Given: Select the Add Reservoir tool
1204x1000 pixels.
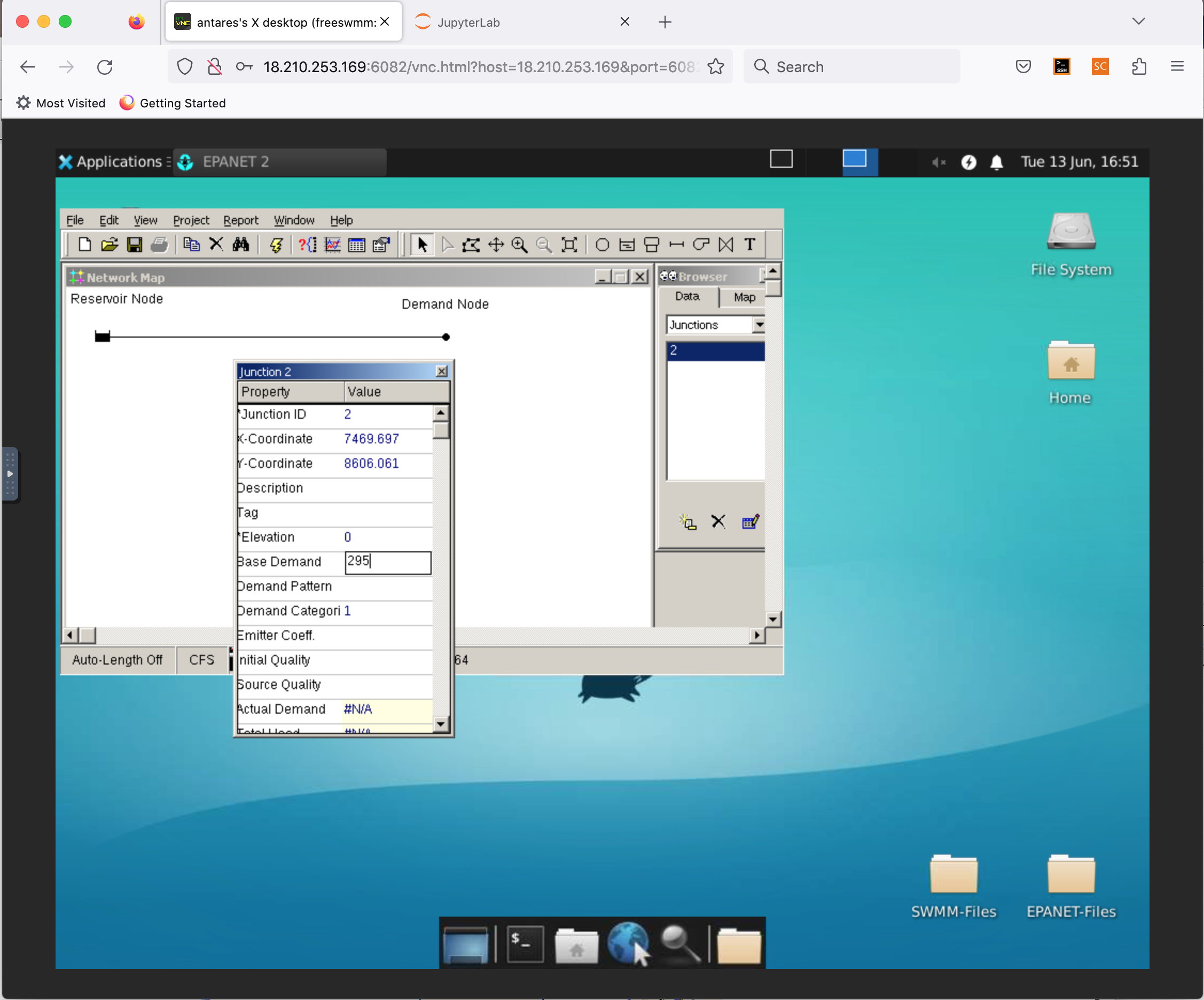Looking at the screenshot, I should 627,245.
